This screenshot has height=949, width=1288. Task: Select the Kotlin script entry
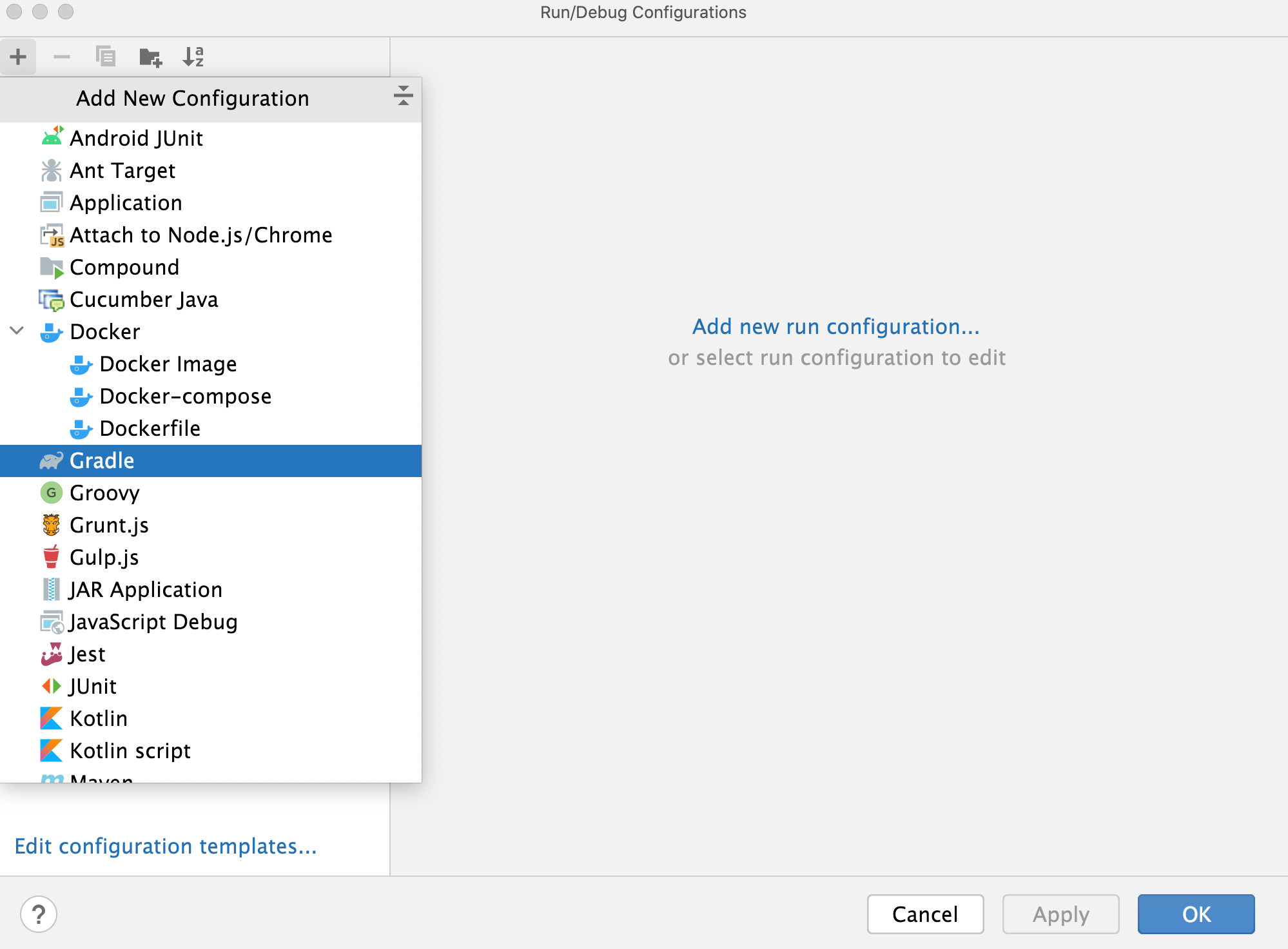[130, 750]
